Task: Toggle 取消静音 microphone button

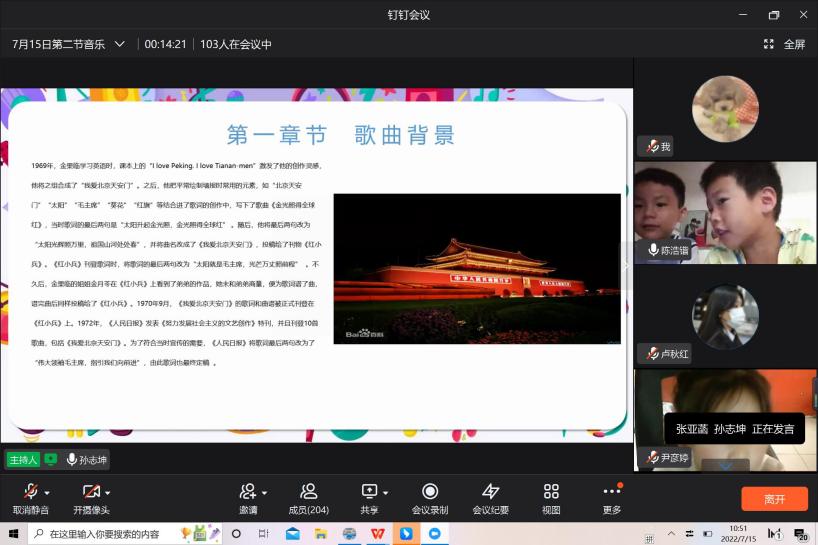Action: [30, 492]
